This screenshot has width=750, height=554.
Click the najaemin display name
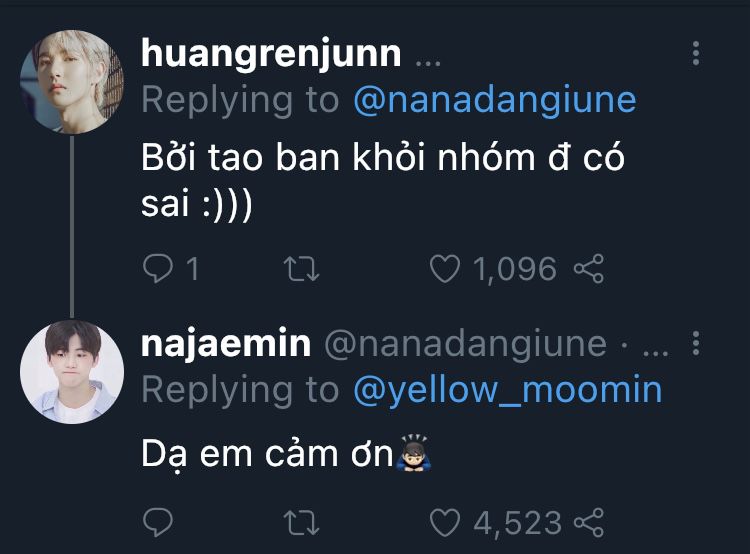pyautogui.click(x=226, y=344)
